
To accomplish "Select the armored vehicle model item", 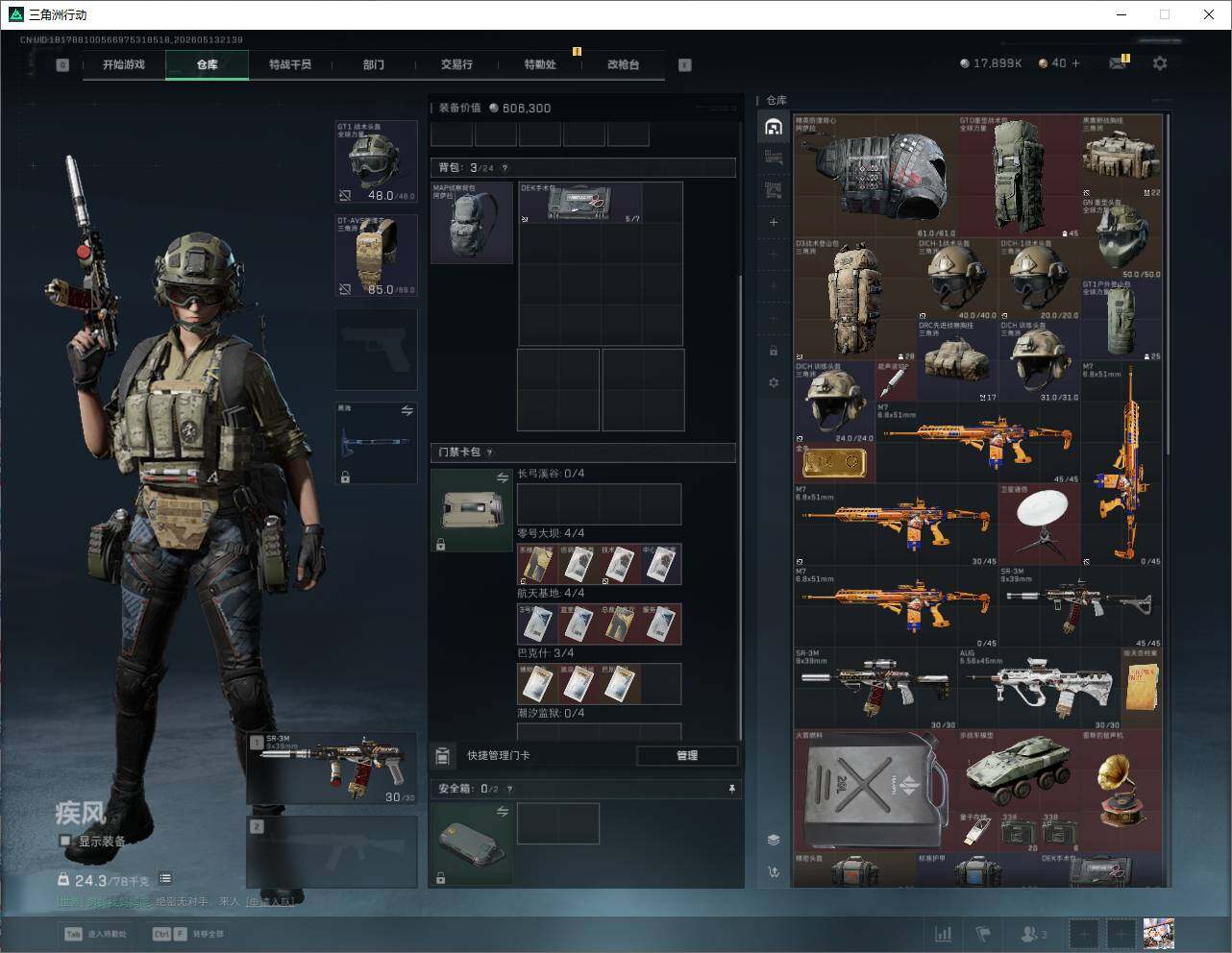I will click(1019, 770).
